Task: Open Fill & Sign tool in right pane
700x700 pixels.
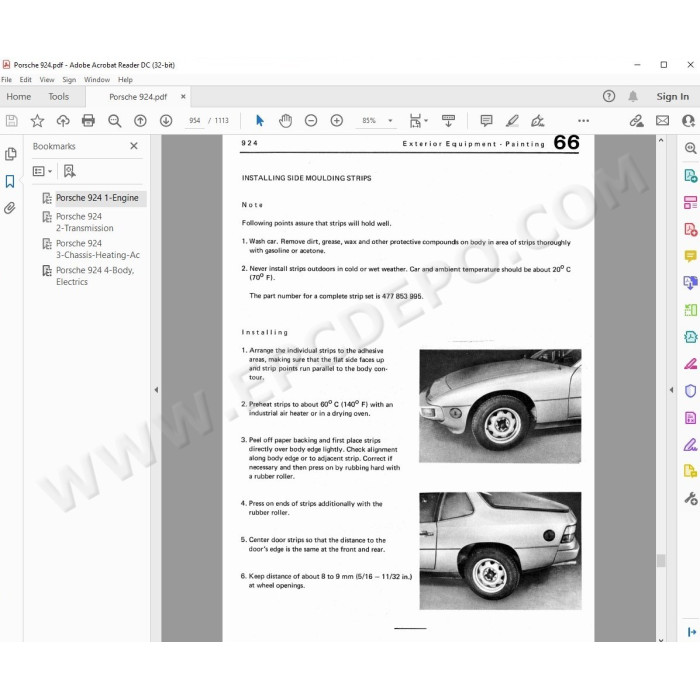Action: tap(691, 445)
